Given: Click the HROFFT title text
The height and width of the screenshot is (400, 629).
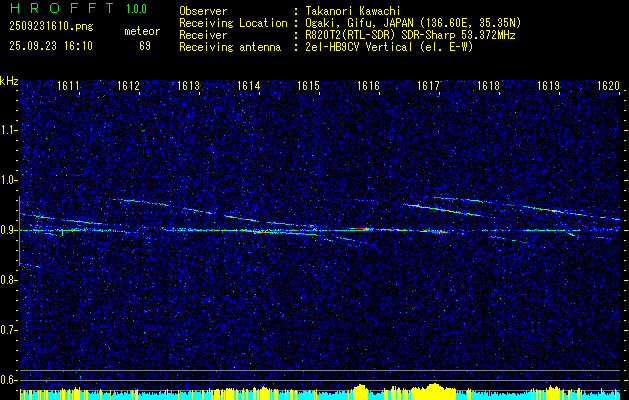Looking at the screenshot, I should point(62,8).
